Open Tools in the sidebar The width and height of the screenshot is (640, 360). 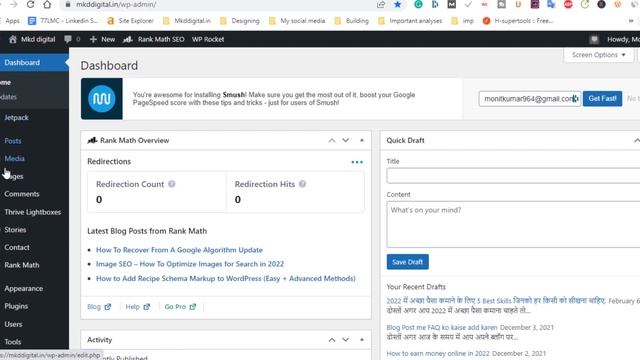point(13,342)
